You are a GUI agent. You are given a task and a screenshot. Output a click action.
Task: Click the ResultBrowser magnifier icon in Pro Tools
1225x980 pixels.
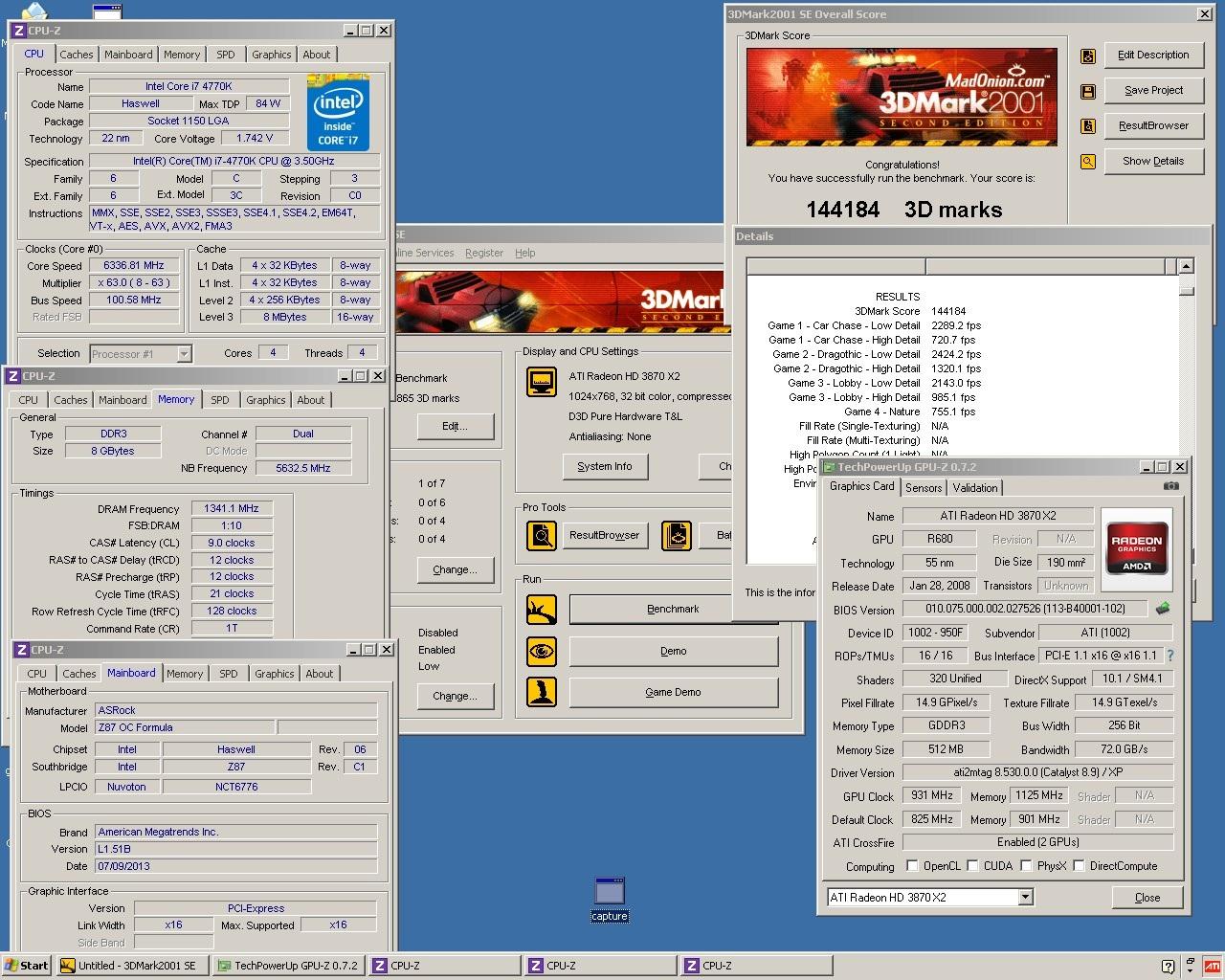pyautogui.click(x=542, y=535)
